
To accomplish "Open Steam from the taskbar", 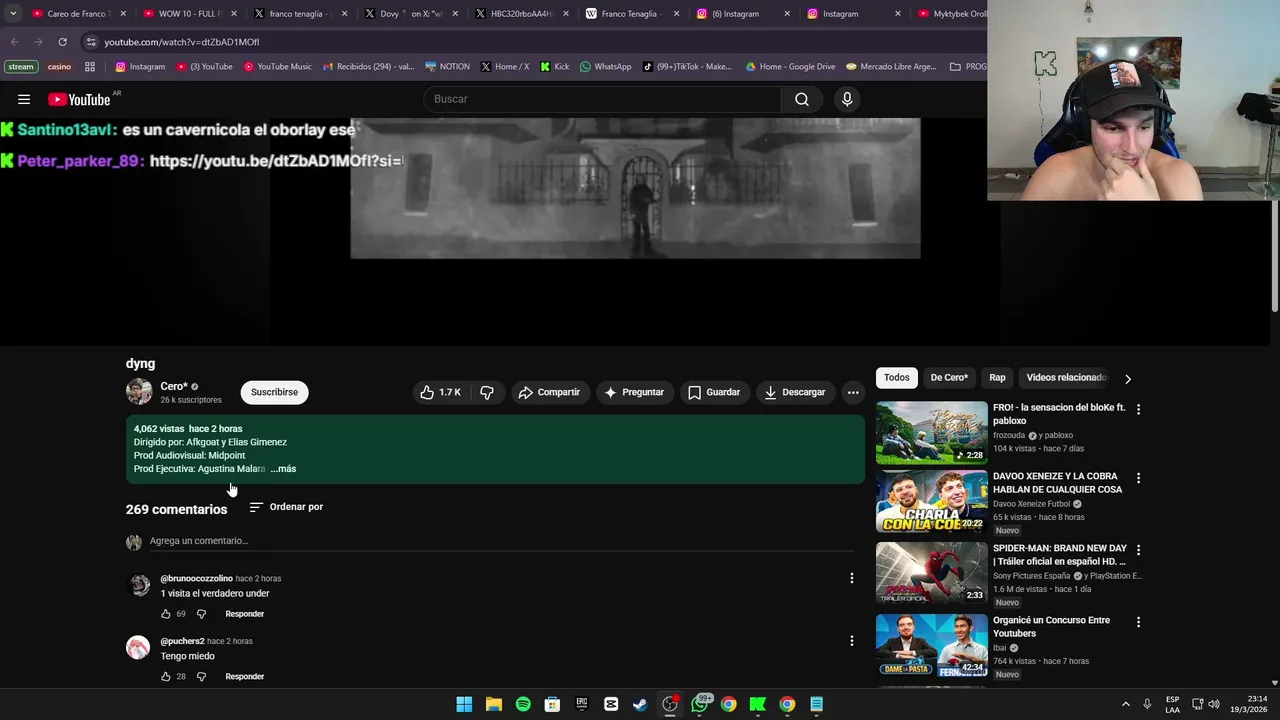I will click(x=640, y=704).
